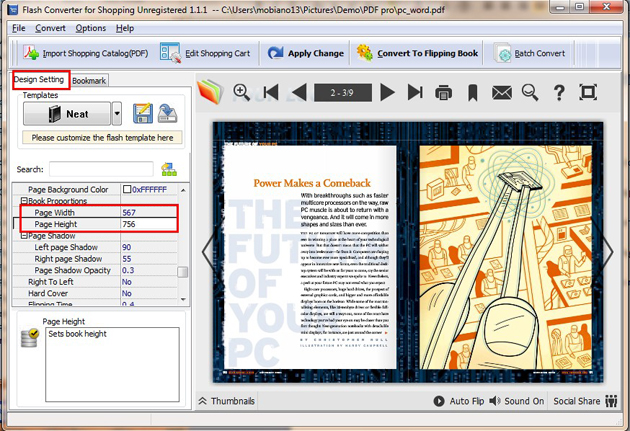Go to the next page
The height and width of the screenshot is (431, 630).
coord(387,92)
